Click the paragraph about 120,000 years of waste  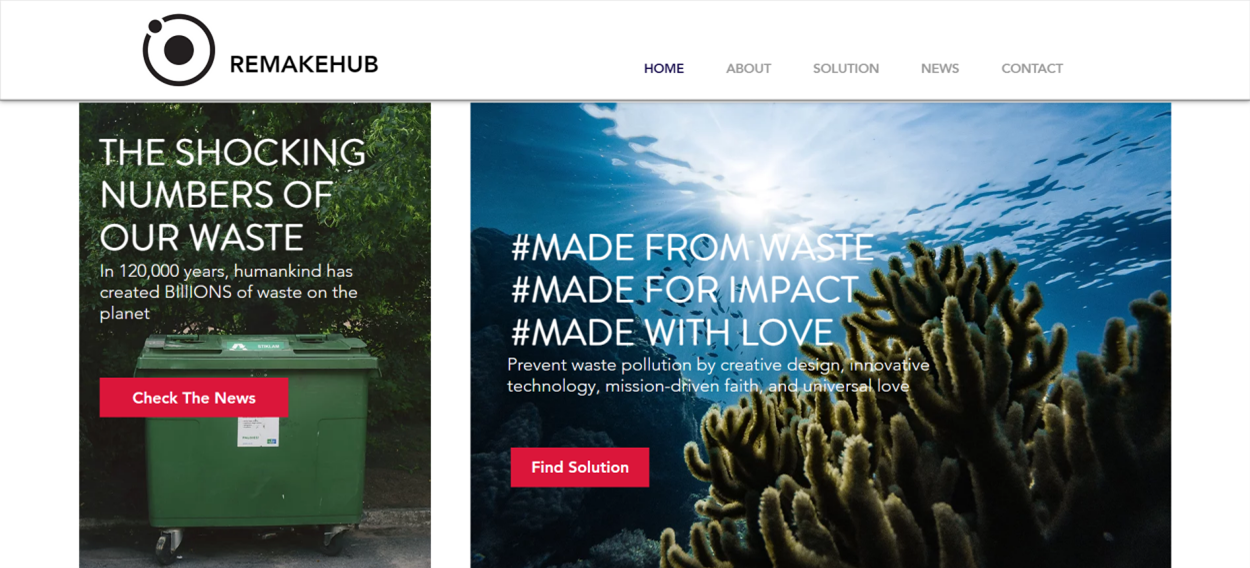pos(229,292)
